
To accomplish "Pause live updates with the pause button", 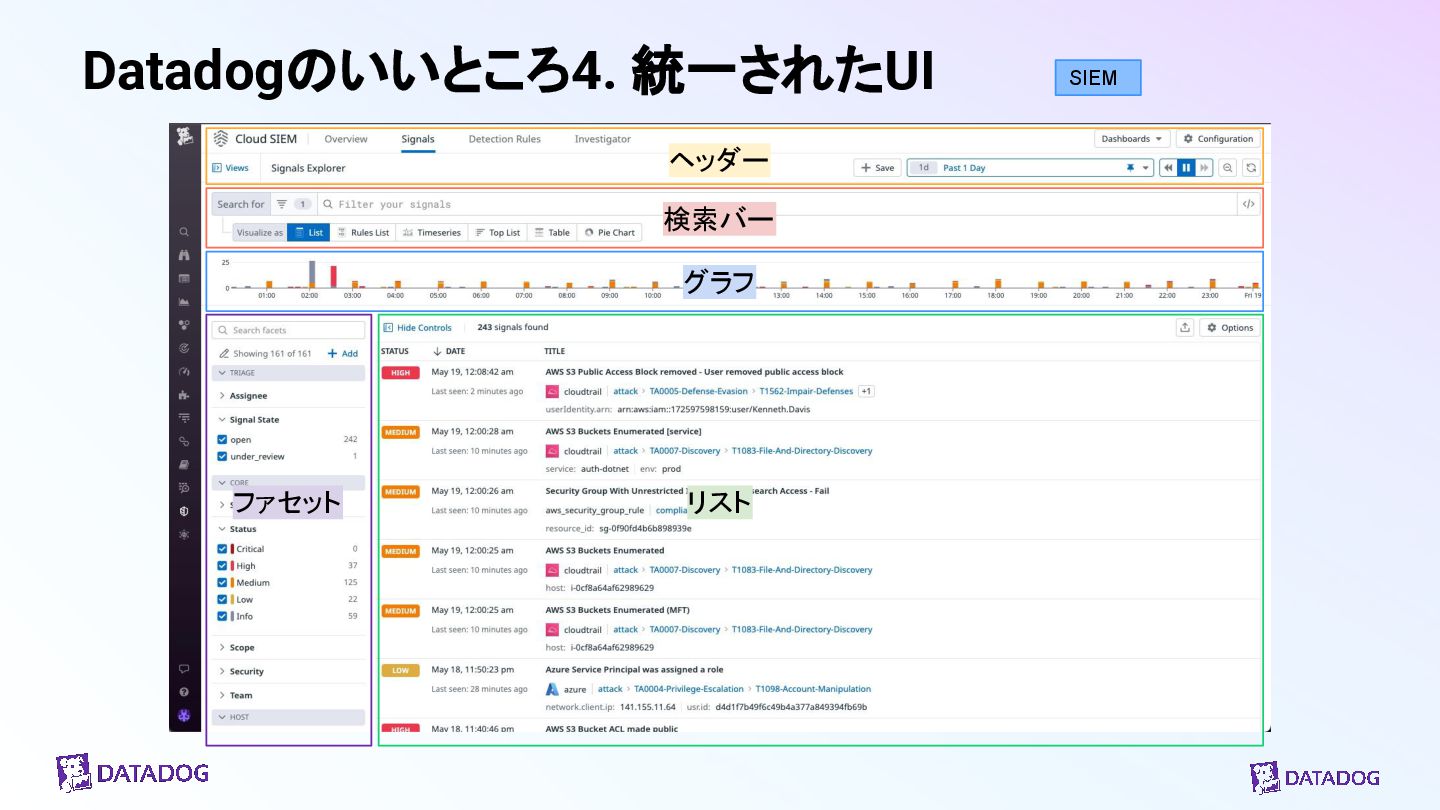I will tap(1186, 168).
